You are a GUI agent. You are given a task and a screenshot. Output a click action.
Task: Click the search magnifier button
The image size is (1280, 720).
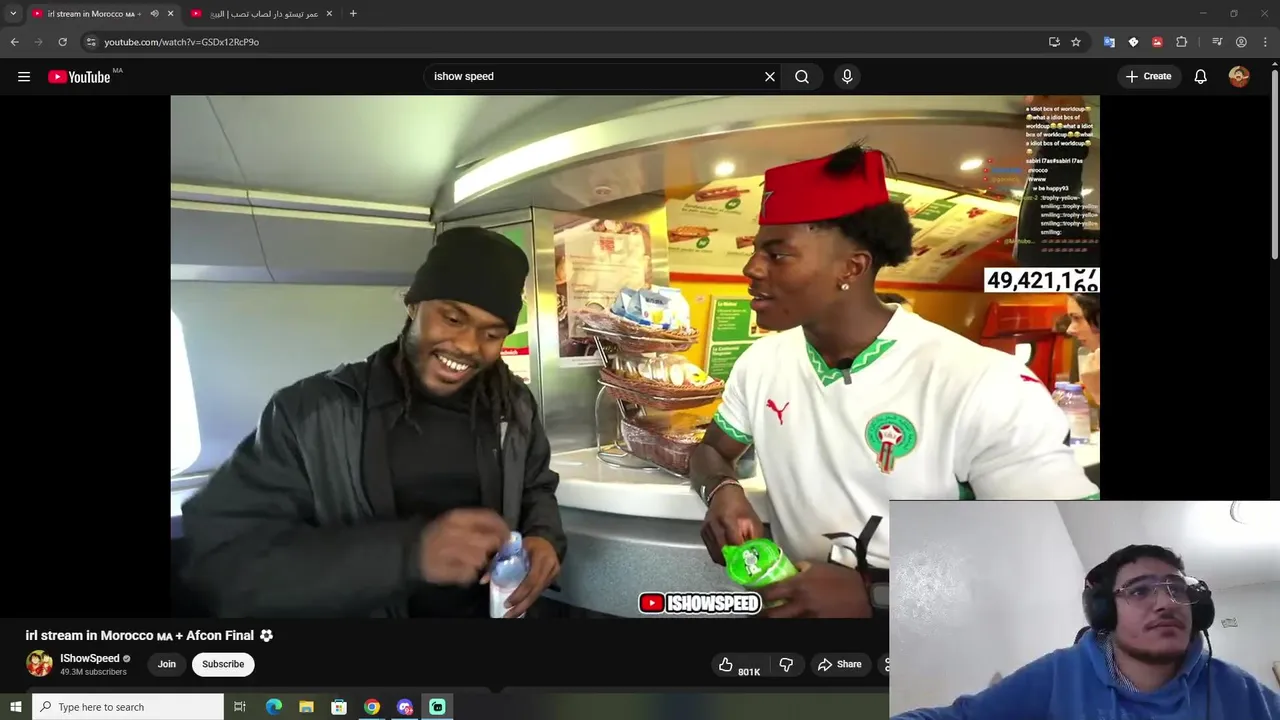[802, 76]
